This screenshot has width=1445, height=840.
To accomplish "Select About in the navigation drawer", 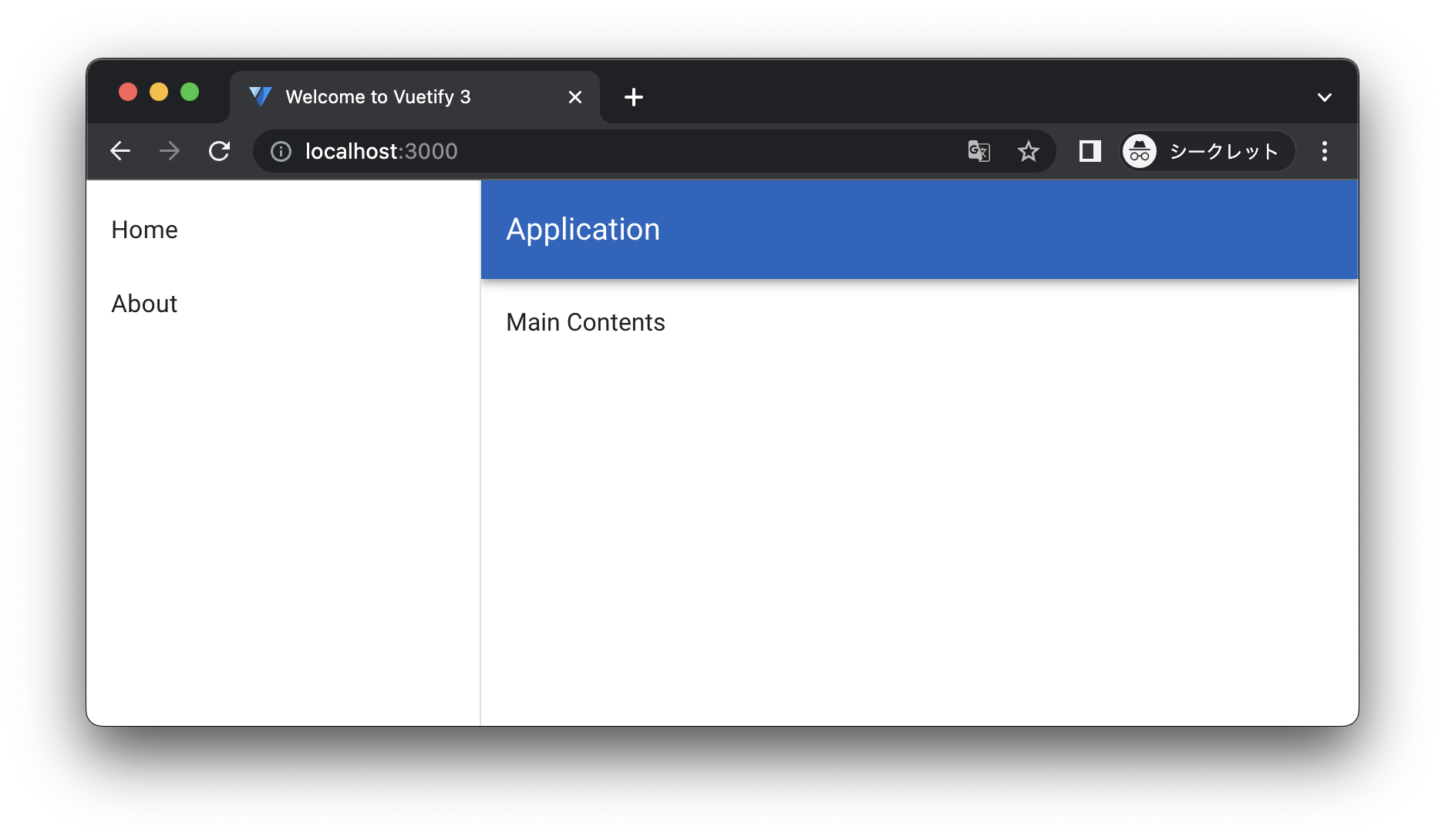I will pyautogui.click(x=144, y=304).
